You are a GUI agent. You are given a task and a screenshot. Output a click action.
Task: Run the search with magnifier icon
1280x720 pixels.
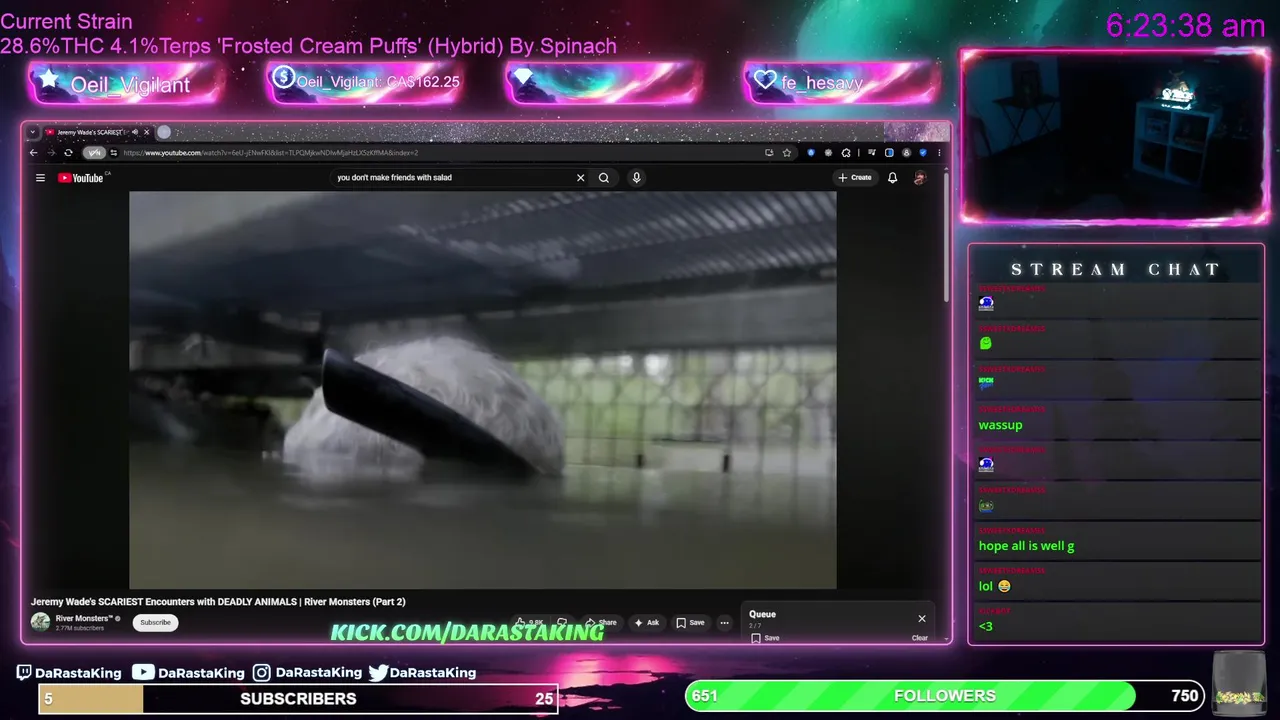pos(604,178)
